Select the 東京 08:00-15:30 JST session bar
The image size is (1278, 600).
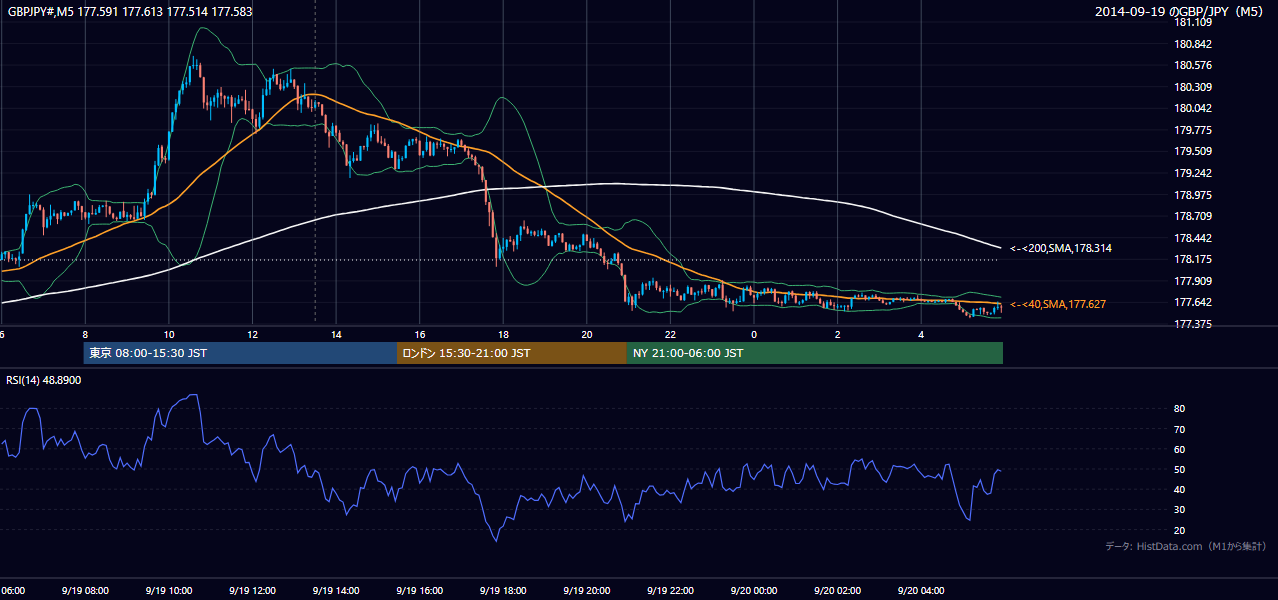[240, 353]
